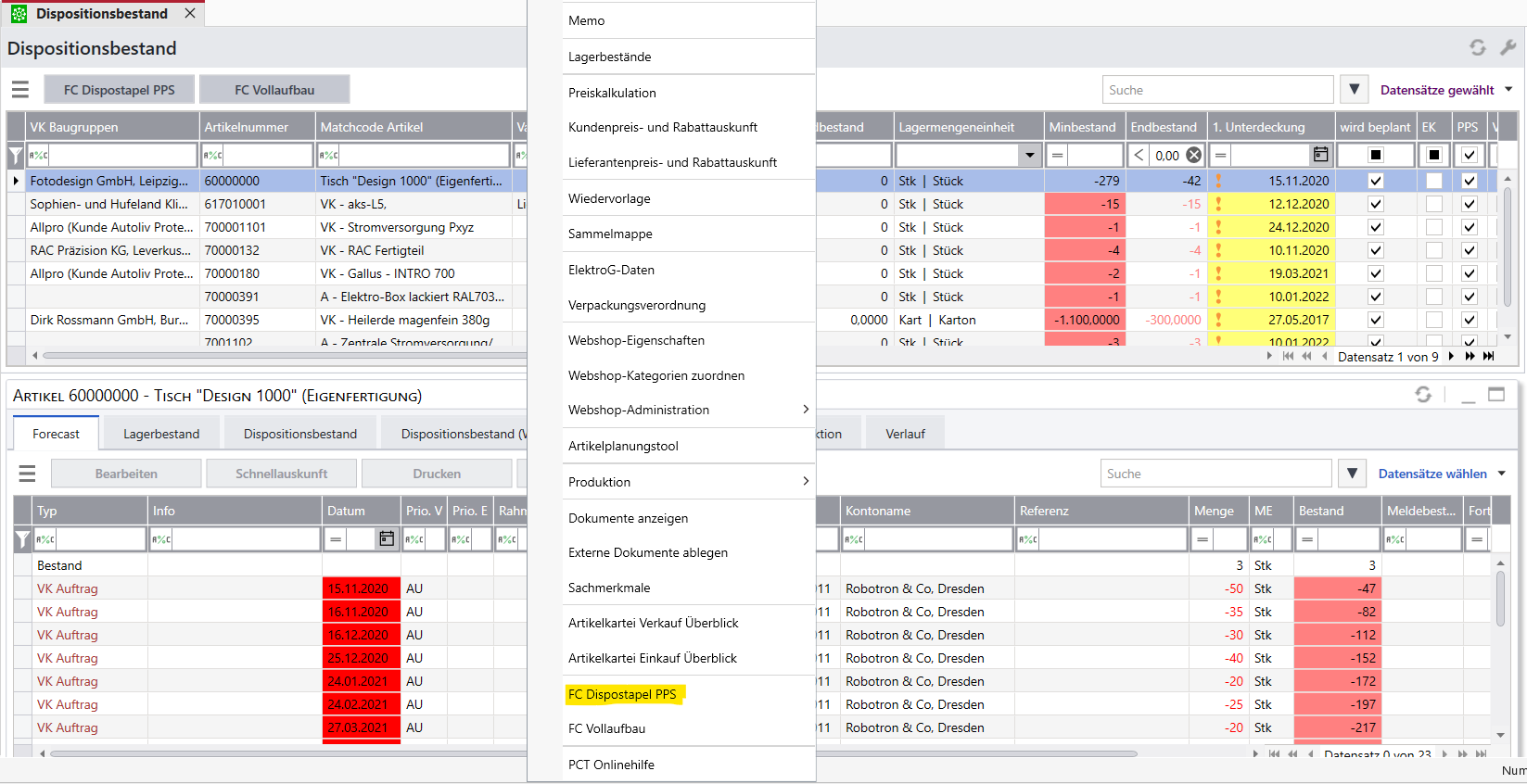Viewport: 1527px width, 784px height.
Task: Select FC Dispostapel PPS in the context menu
Action: (x=623, y=694)
